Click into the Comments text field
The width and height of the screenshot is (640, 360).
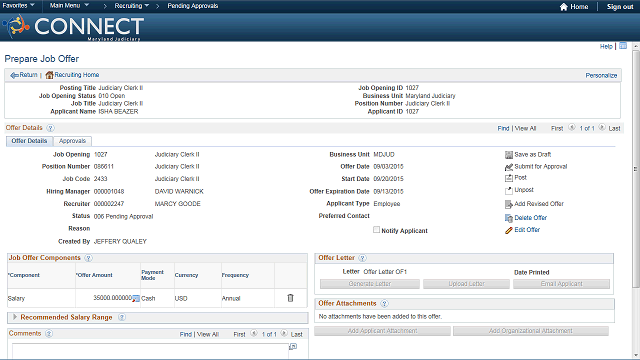(x=150, y=351)
